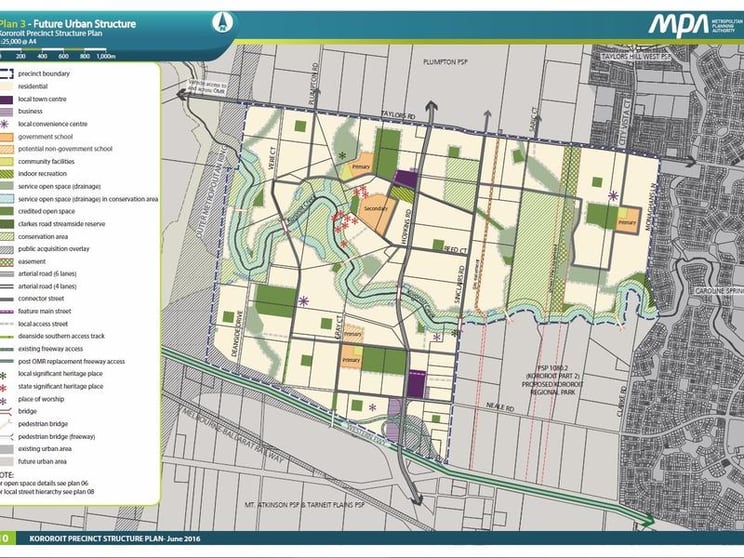Click the 'TAYLORS RD' road label
The width and height of the screenshot is (744, 558).
coord(399,115)
